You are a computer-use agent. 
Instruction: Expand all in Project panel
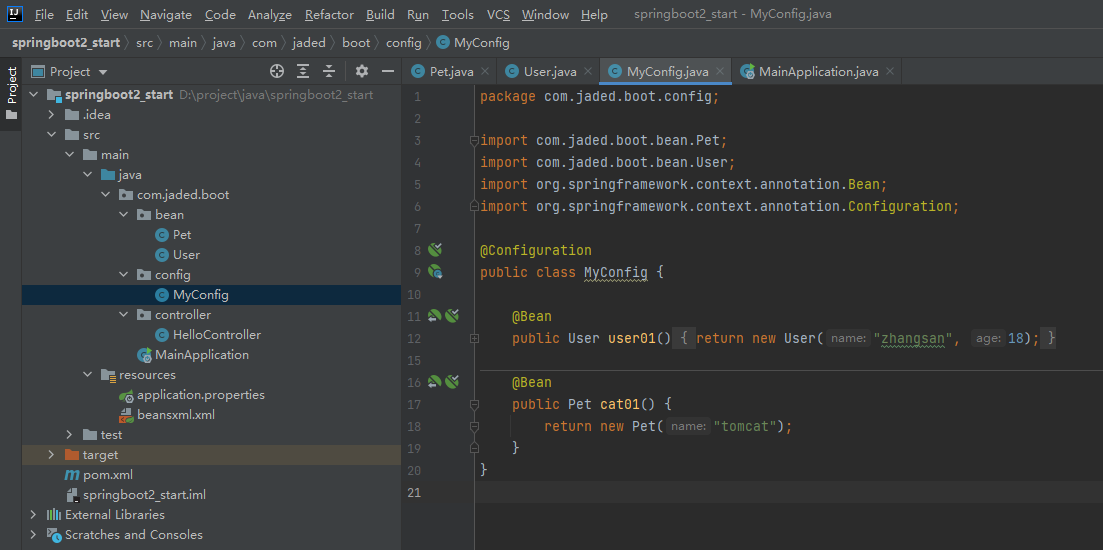pyautogui.click(x=303, y=71)
